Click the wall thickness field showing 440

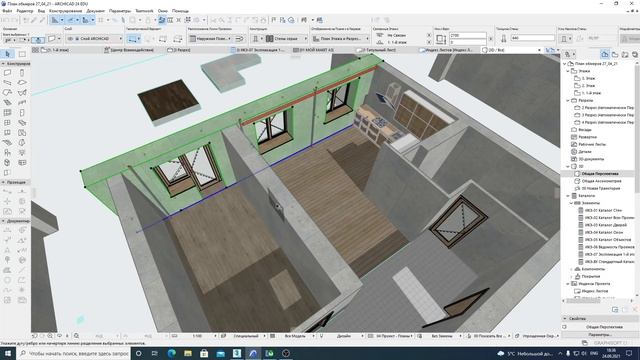(532, 38)
